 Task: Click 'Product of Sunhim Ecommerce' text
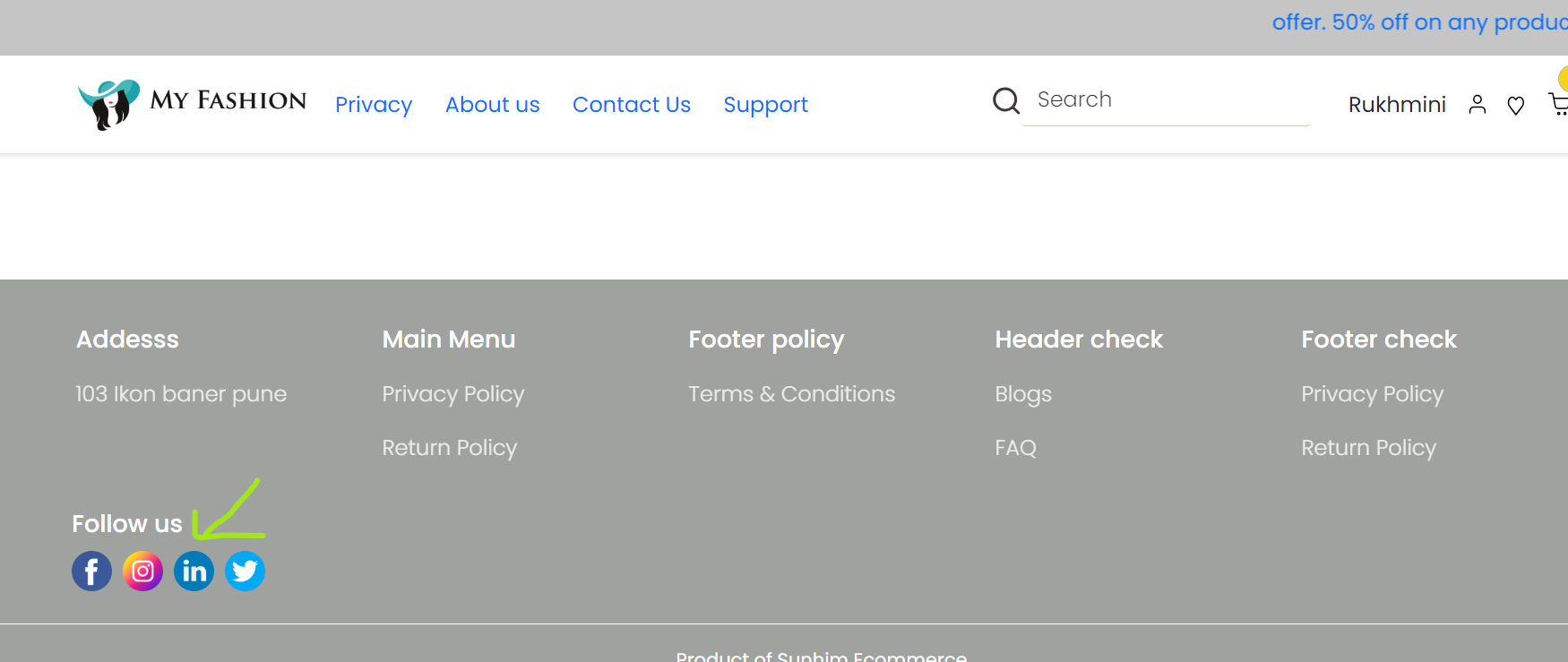(x=822, y=656)
